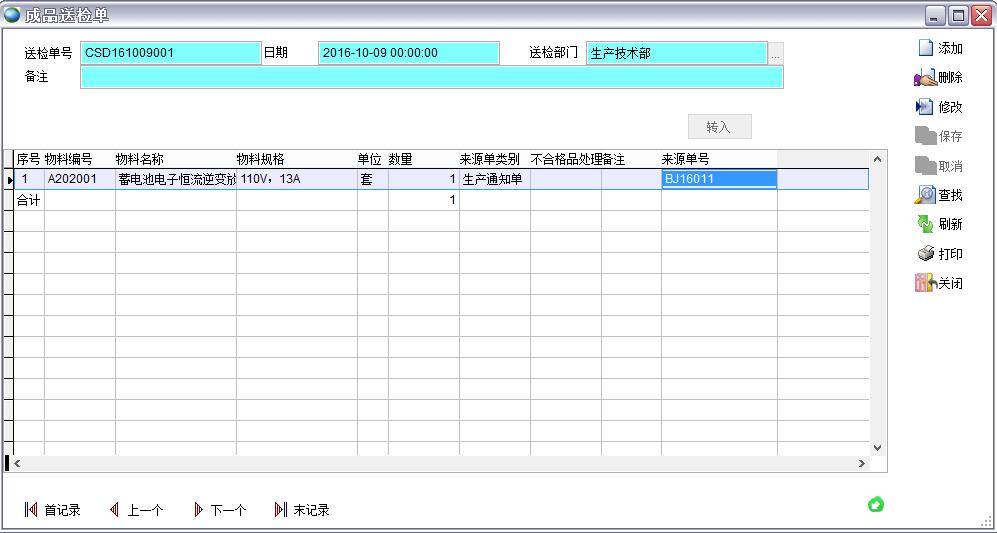Click the inspection number (送检单号) field
The image size is (997, 533).
coord(170,53)
